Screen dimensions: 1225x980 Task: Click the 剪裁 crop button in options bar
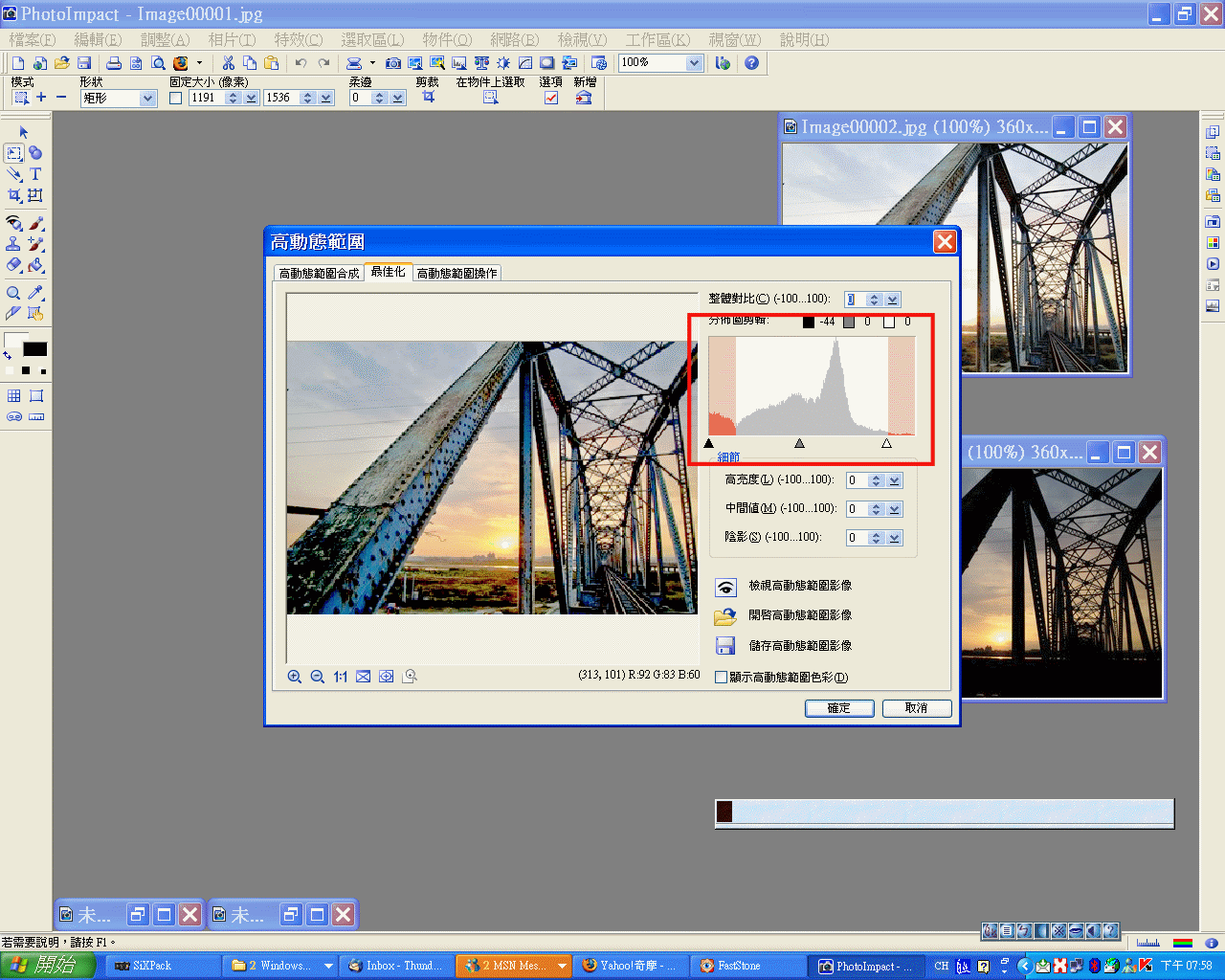pyautogui.click(x=428, y=98)
